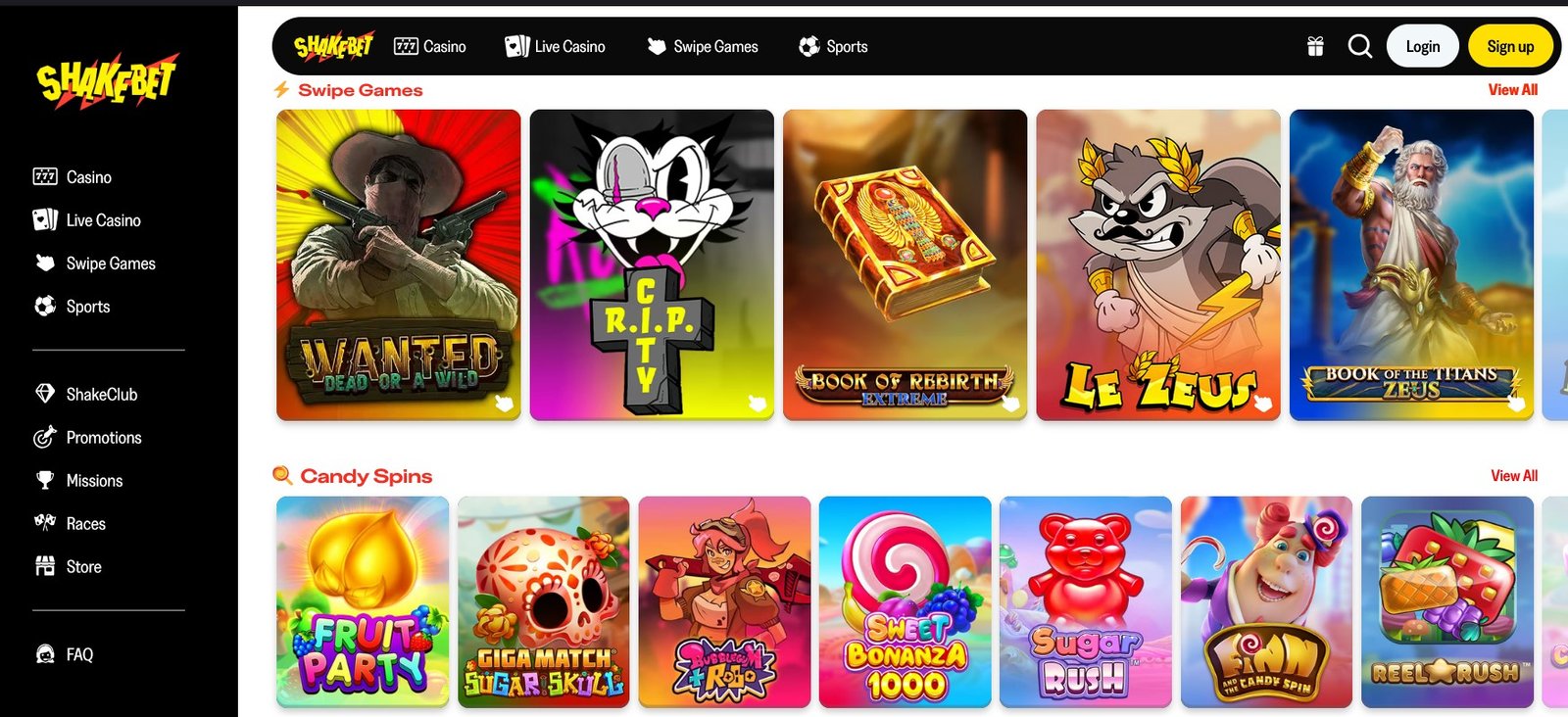
Task: View All Swipe Games link
Action: click(1512, 89)
